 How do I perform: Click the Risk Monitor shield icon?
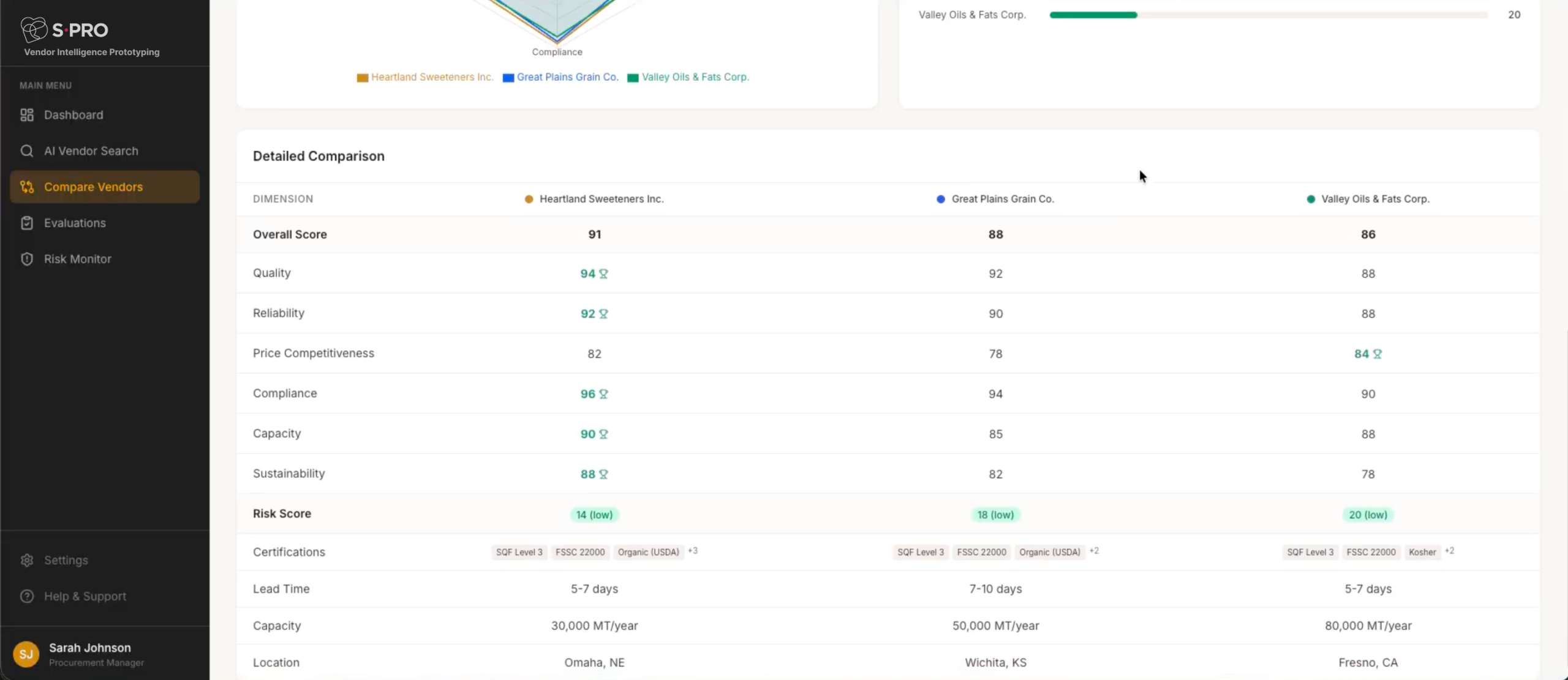coord(27,260)
